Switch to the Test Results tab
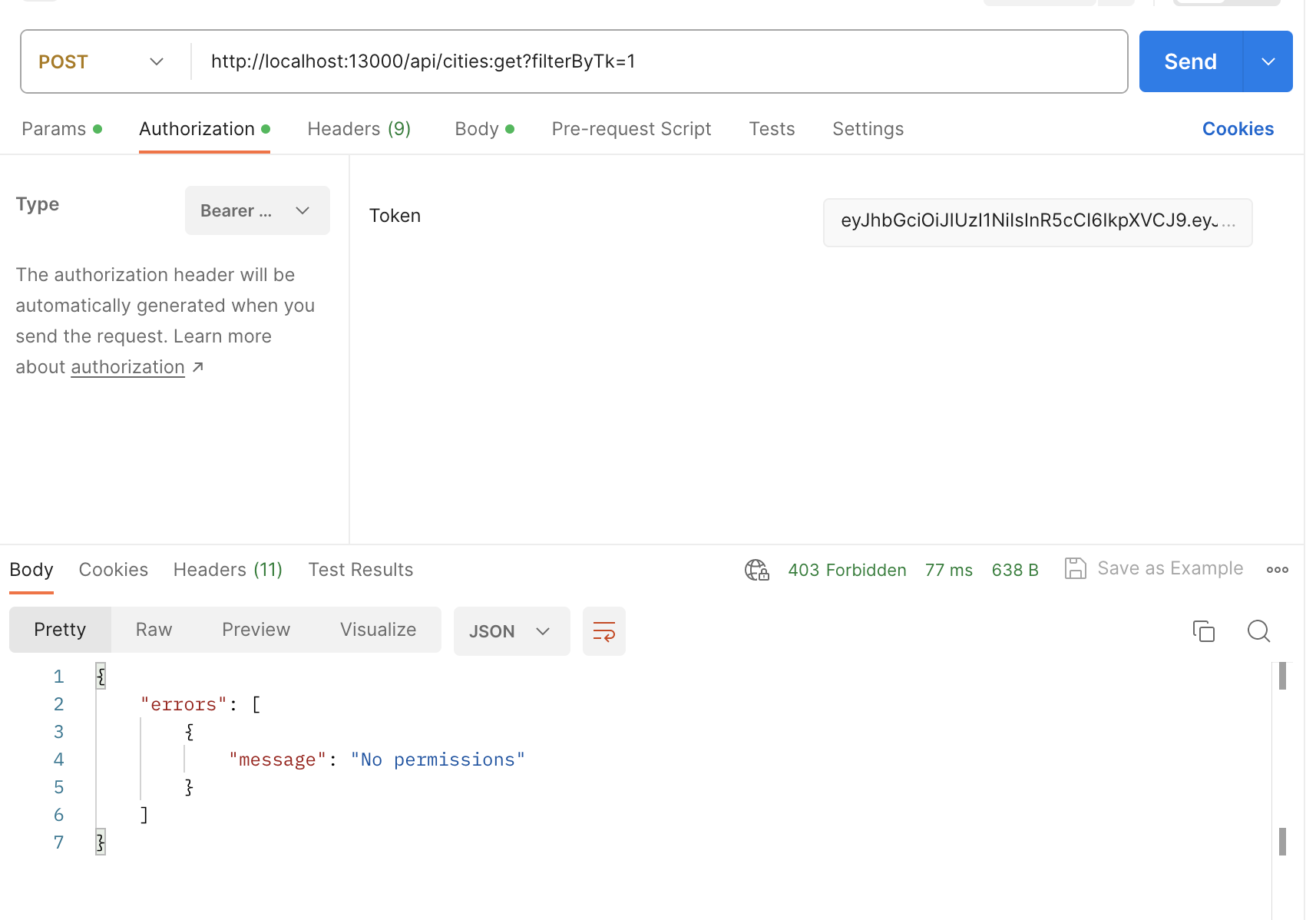 coord(360,569)
